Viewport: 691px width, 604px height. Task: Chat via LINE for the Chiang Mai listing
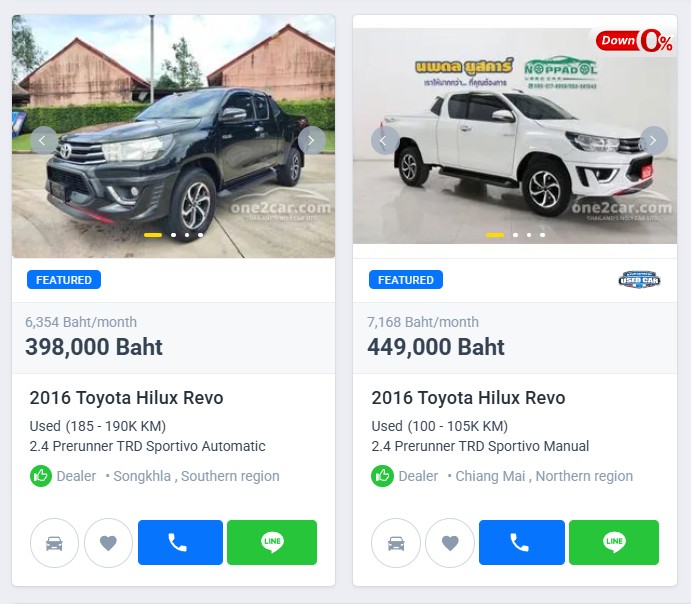[x=614, y=542]
